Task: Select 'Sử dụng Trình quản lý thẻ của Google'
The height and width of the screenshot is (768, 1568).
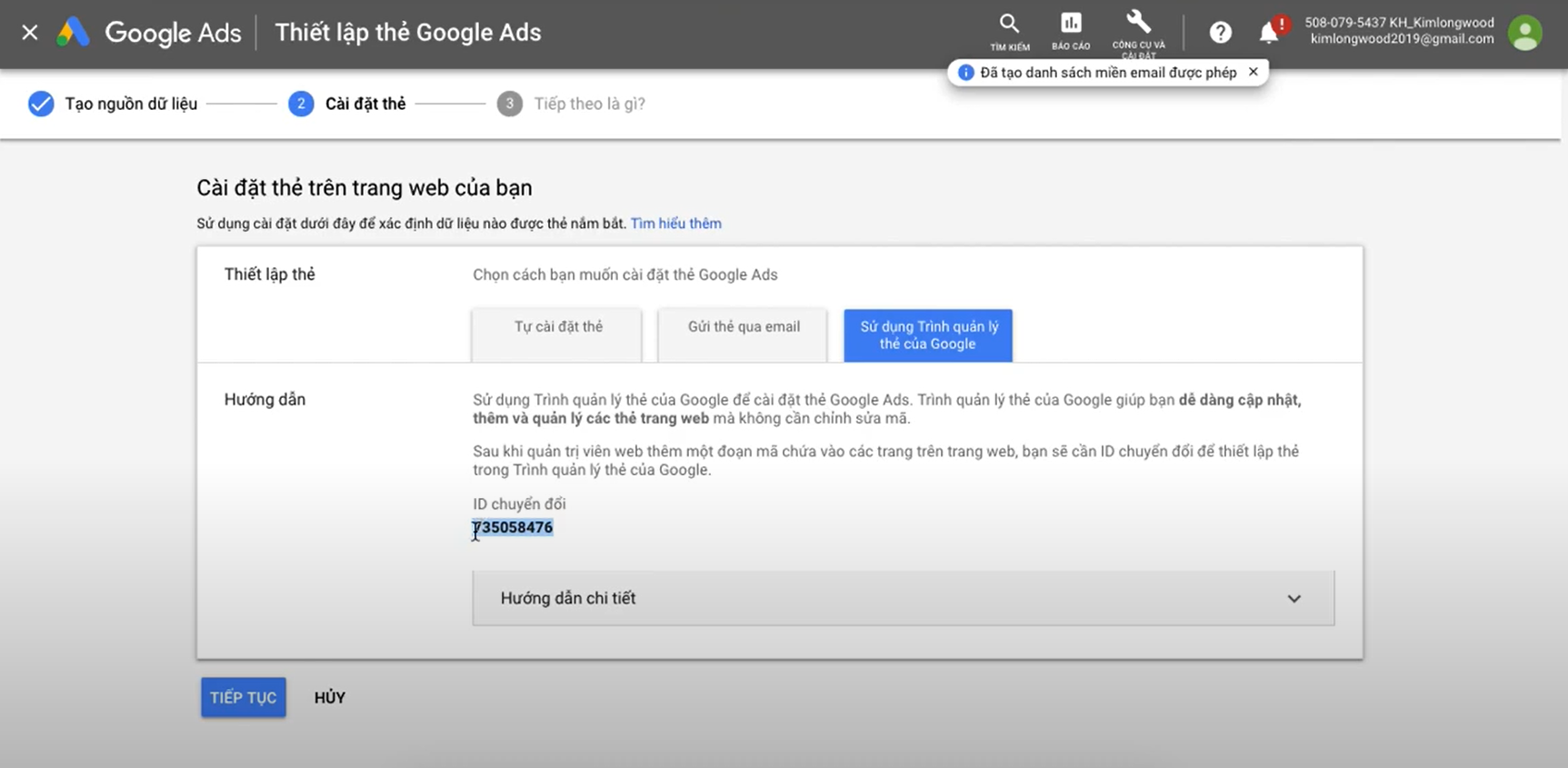Action: point(928,335)
